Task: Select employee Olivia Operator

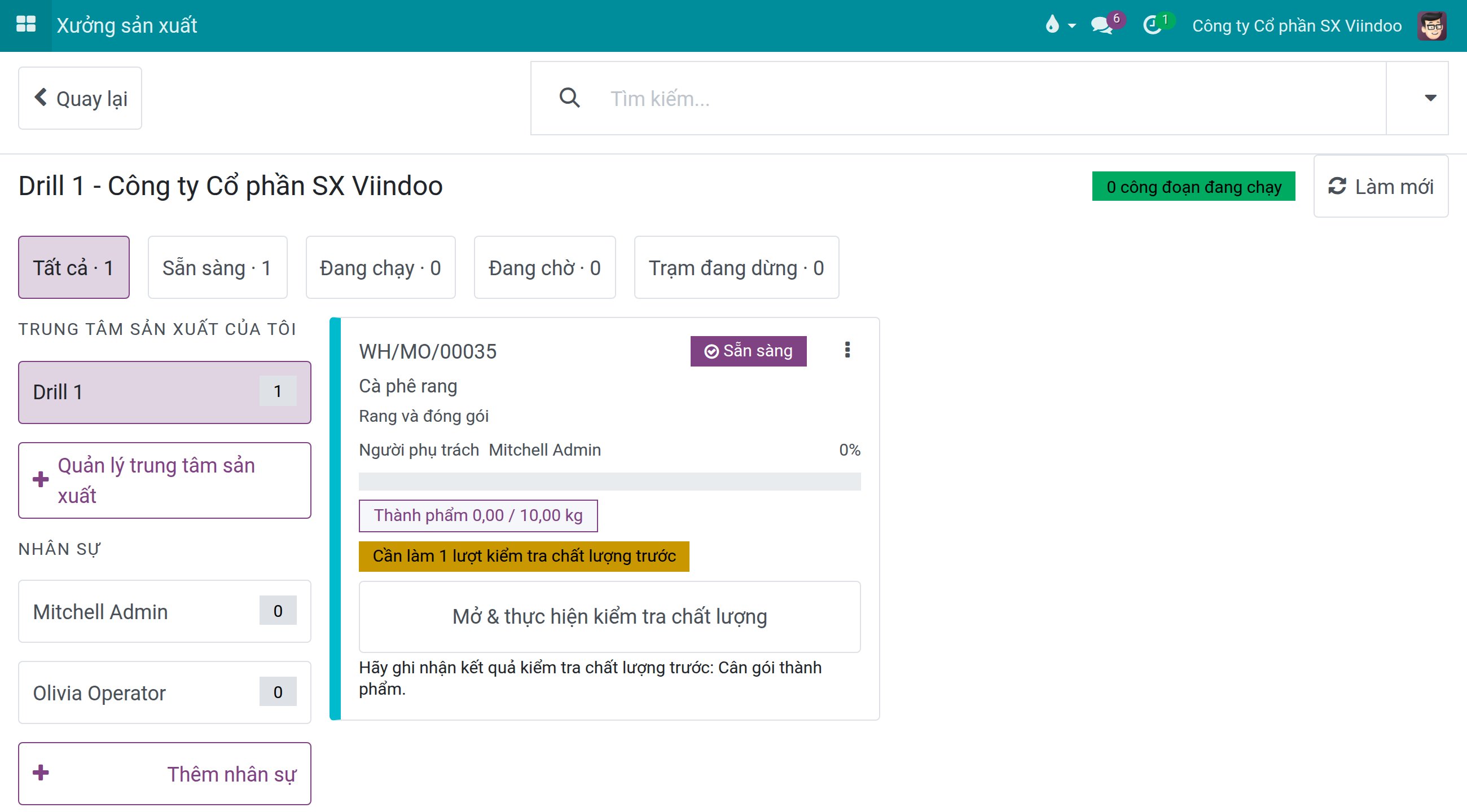Action: (165, 692)
